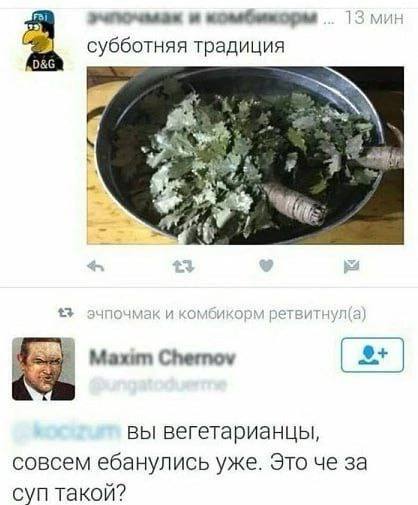Image resolution: width=418 pixels, height=505 pixels.
Task: Open the attached photo of leaves in a bowl
Action: point(245,155)
